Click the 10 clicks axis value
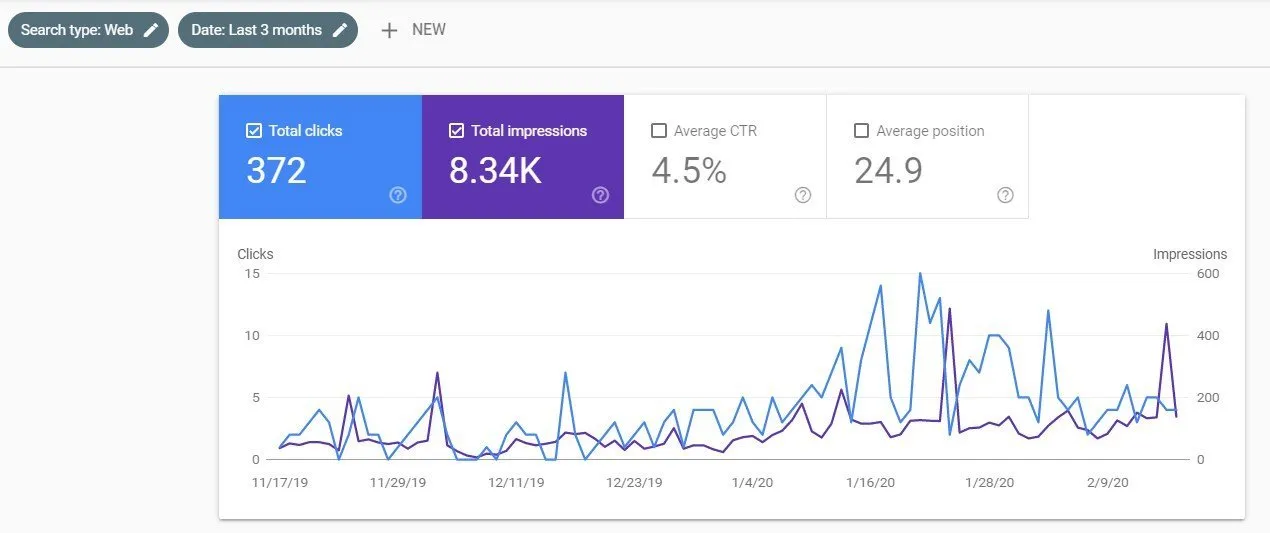This screenshot has width=1270, height=533. click(x=251, y=336)
